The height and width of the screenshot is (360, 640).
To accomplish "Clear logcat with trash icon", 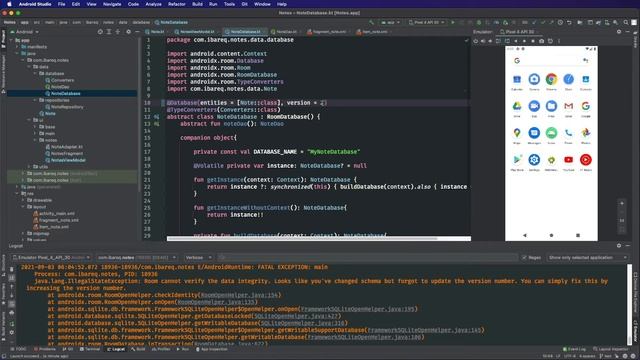I will (x=11, y=269).
